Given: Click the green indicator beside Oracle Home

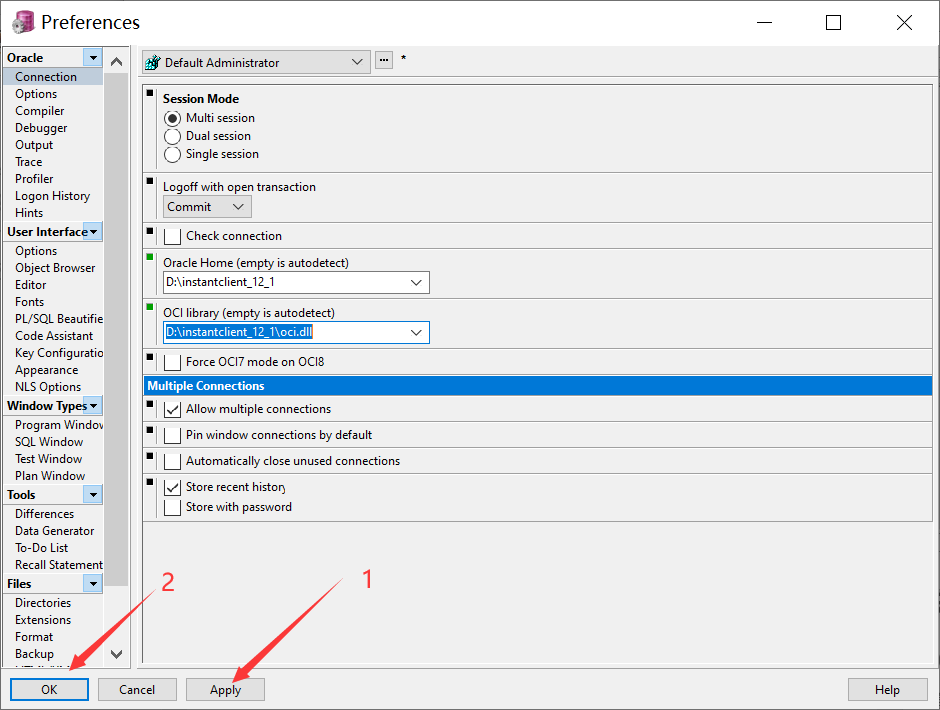Looking at the screenshot, I should pos(150,257).
